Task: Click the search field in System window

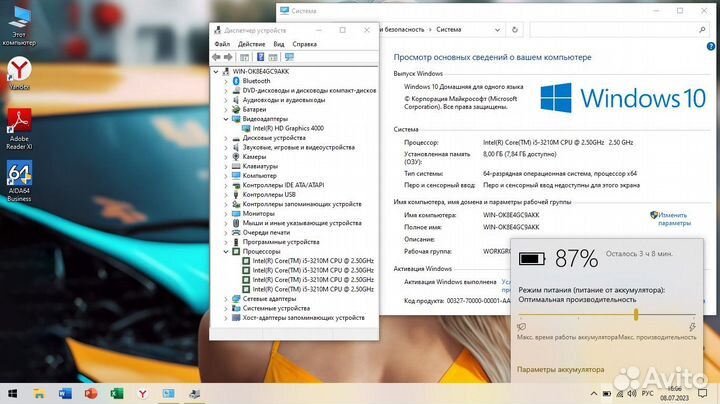Action: [618, 29]
